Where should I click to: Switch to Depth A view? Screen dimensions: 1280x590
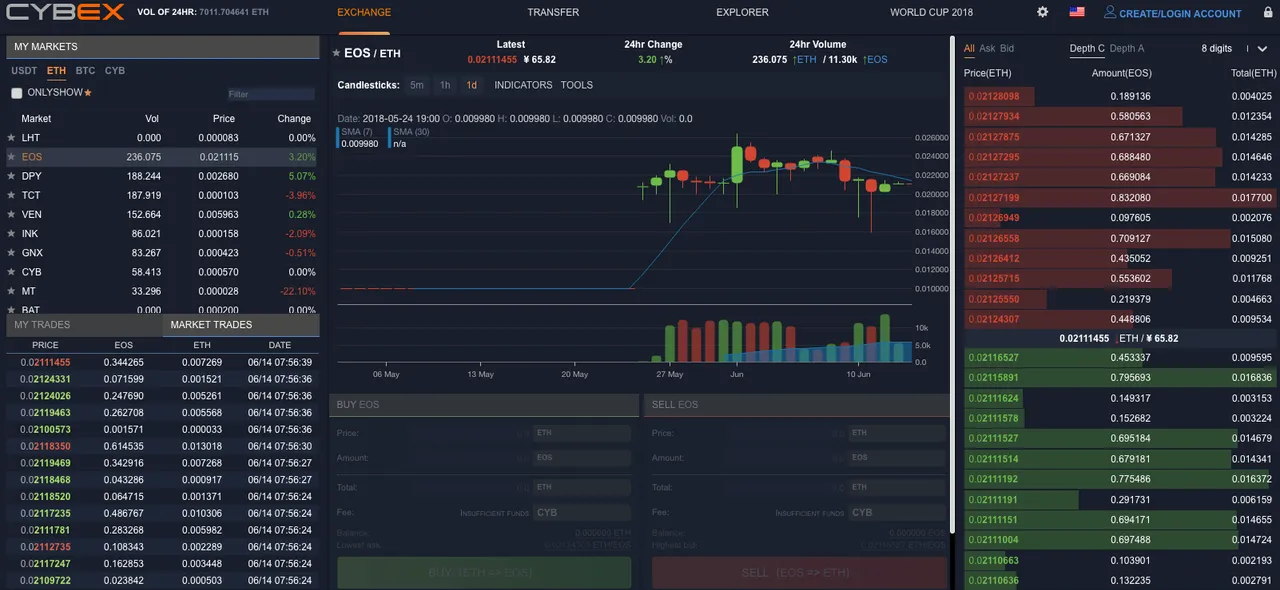(x=1127, y=48)
